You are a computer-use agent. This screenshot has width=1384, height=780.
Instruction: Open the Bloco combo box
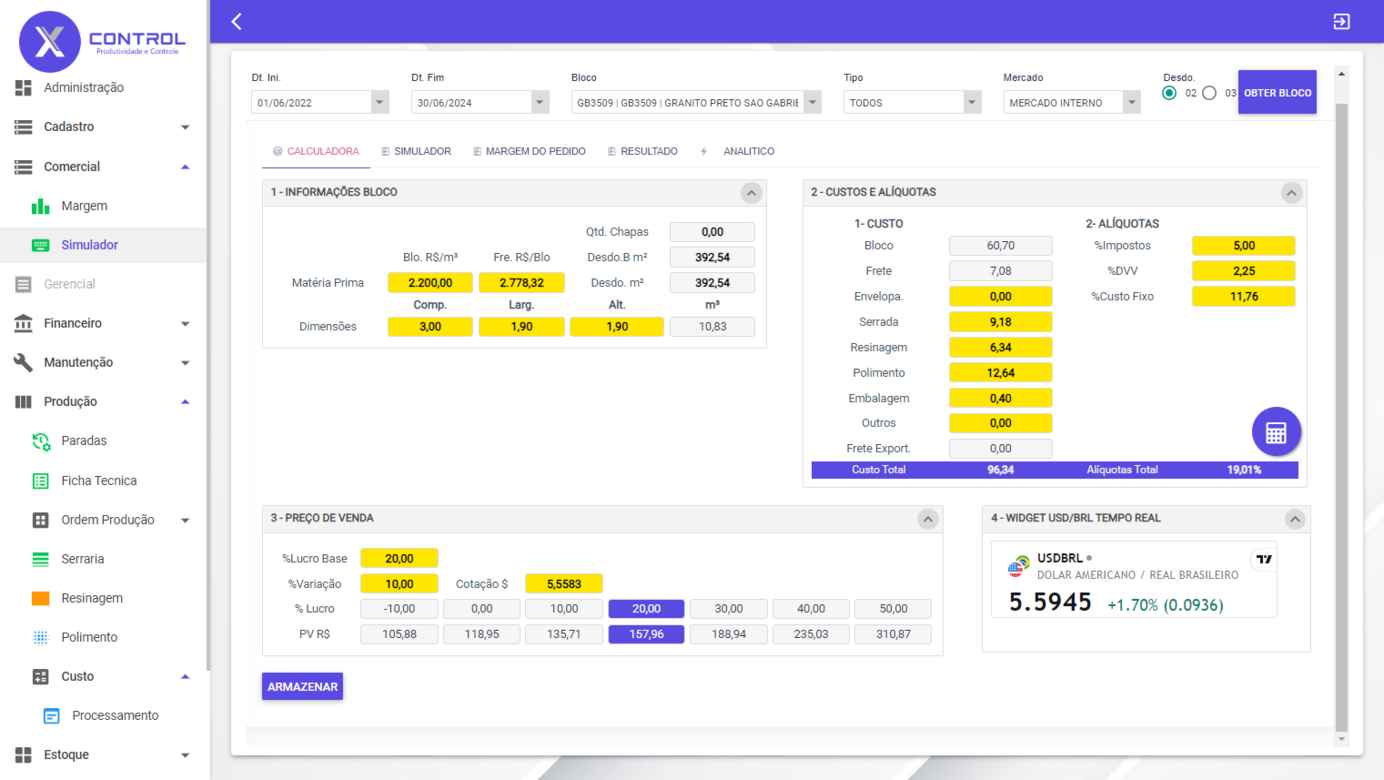[696, 102]
